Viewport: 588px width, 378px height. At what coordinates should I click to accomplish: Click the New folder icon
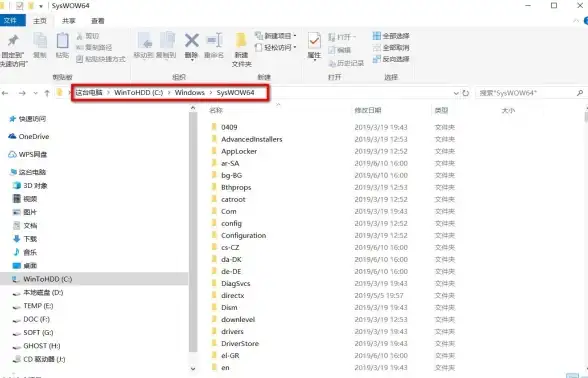point(241,40)
